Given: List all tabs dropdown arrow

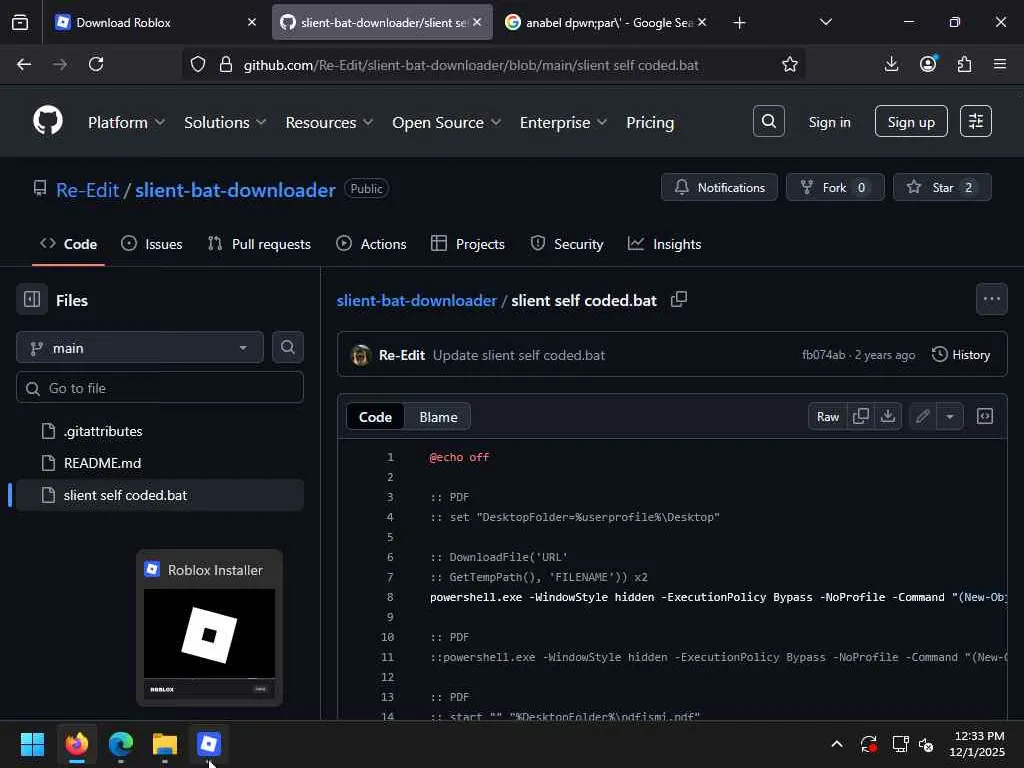Looking at the screenshot, I should (x=825, y=22).
